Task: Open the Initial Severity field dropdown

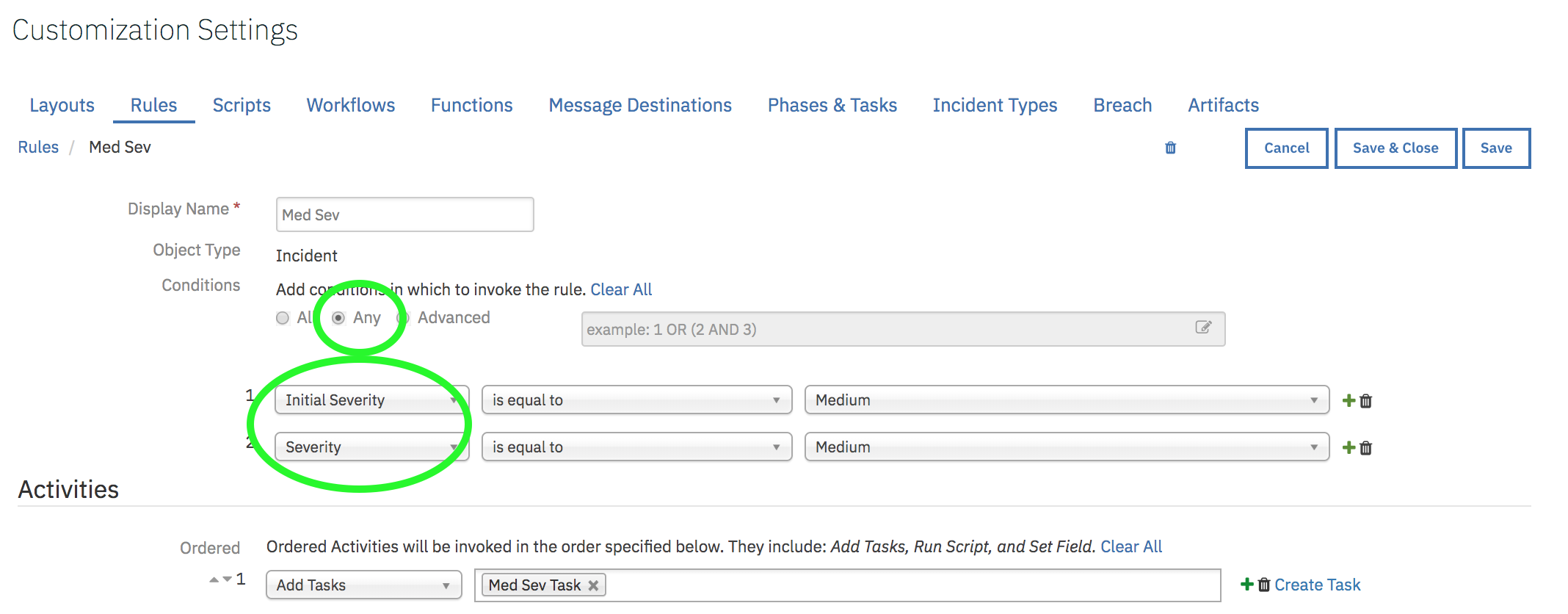Action: point(371,400)
